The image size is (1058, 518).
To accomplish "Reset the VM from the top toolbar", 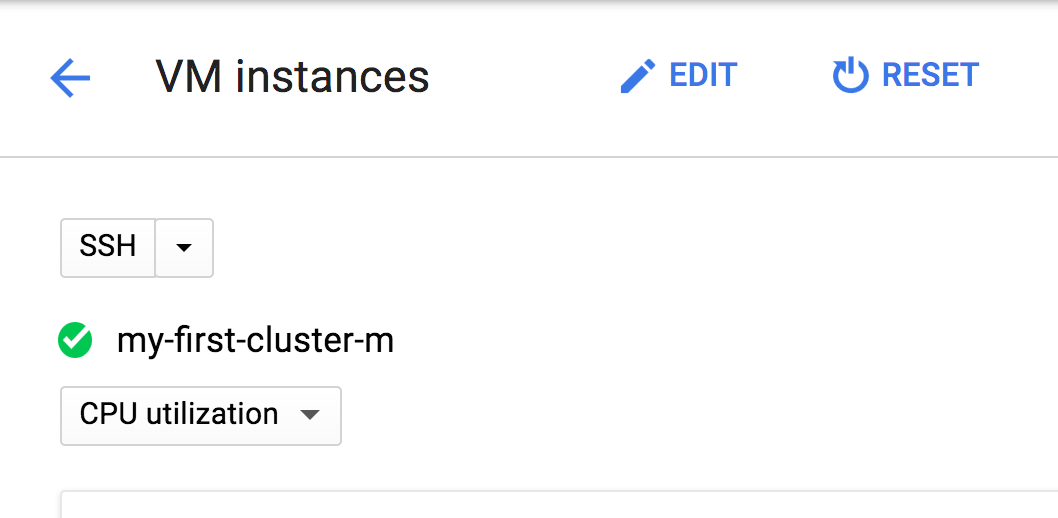I will [906, 76].
